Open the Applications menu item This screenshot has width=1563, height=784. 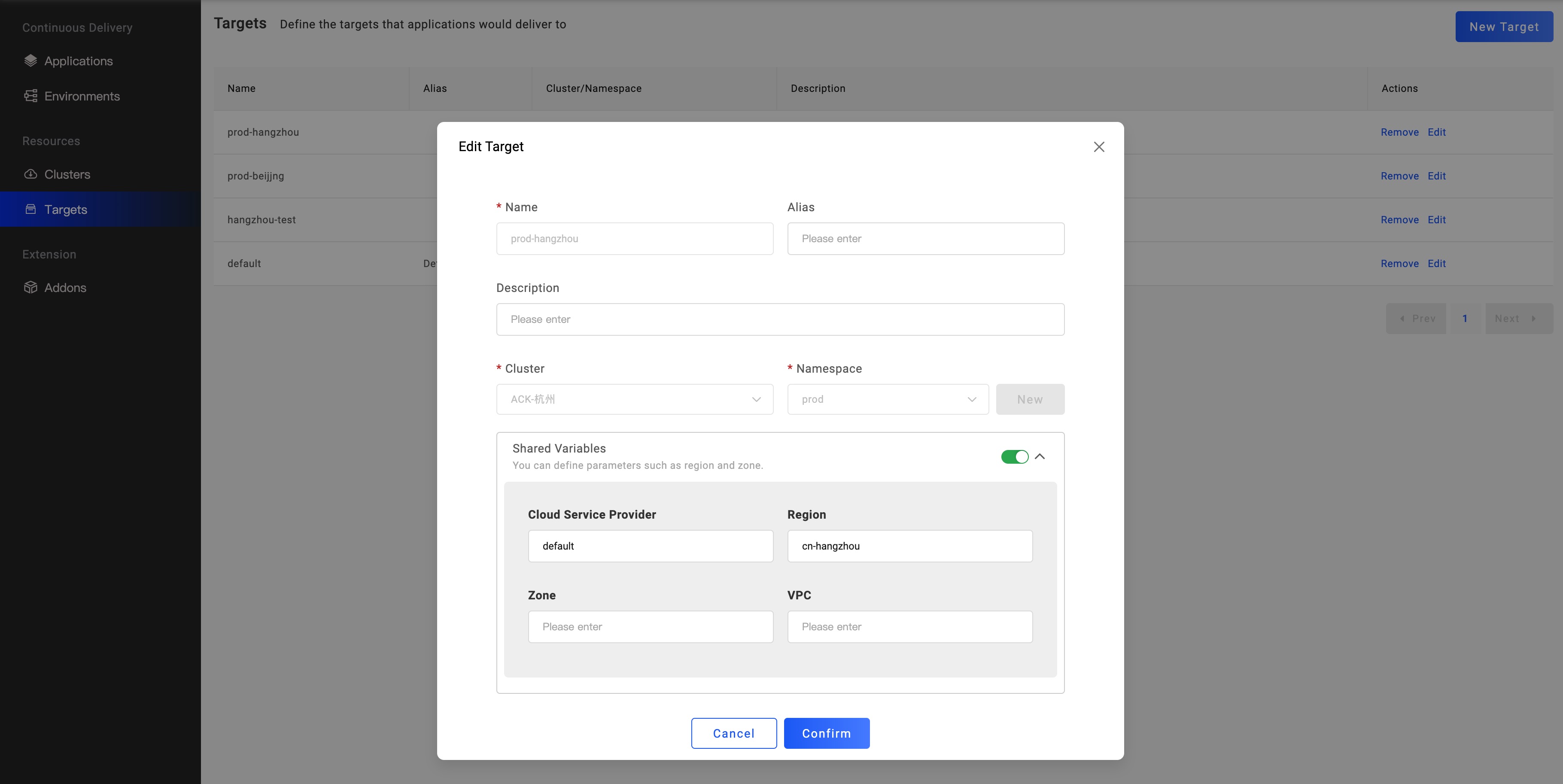click(78, 61)
